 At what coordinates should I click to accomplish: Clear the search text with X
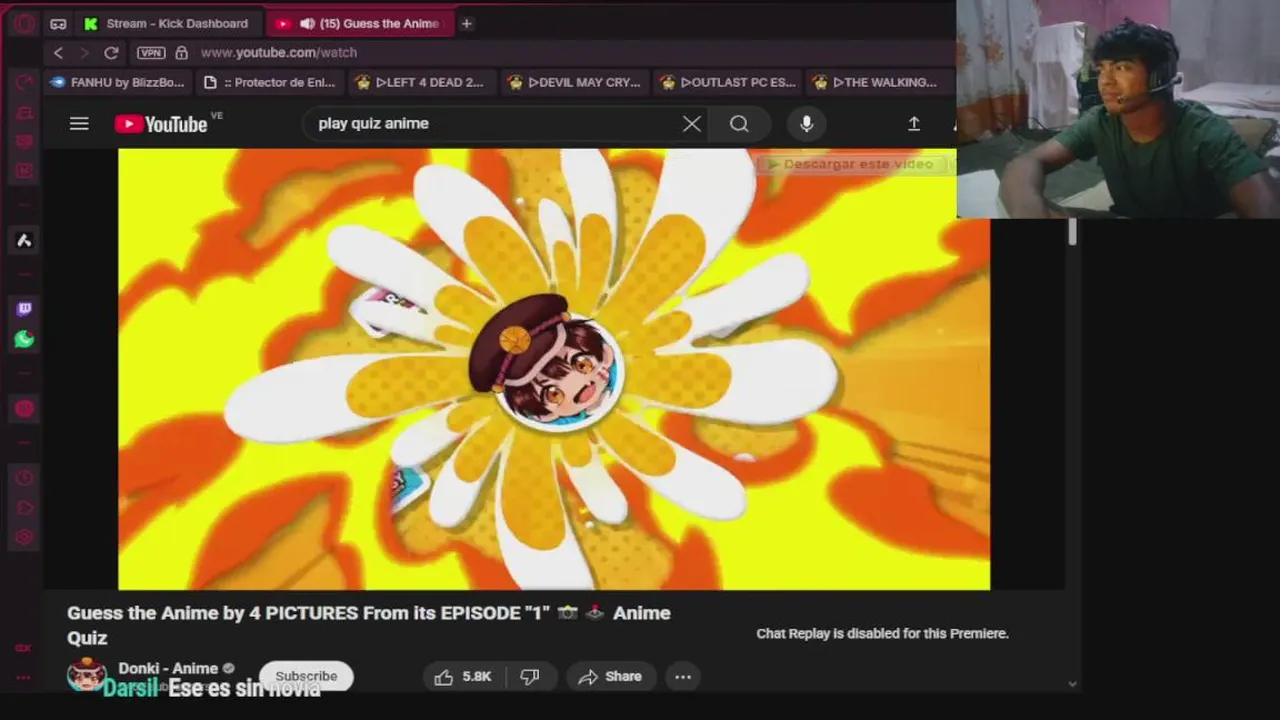(x=691, y=123)
